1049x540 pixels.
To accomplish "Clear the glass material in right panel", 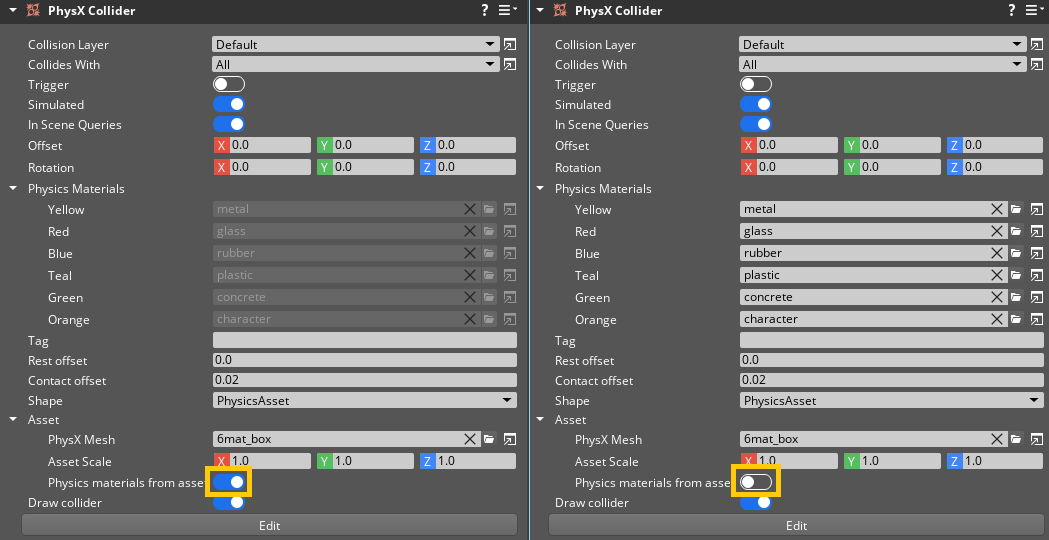I will click(x=997, y=232).
